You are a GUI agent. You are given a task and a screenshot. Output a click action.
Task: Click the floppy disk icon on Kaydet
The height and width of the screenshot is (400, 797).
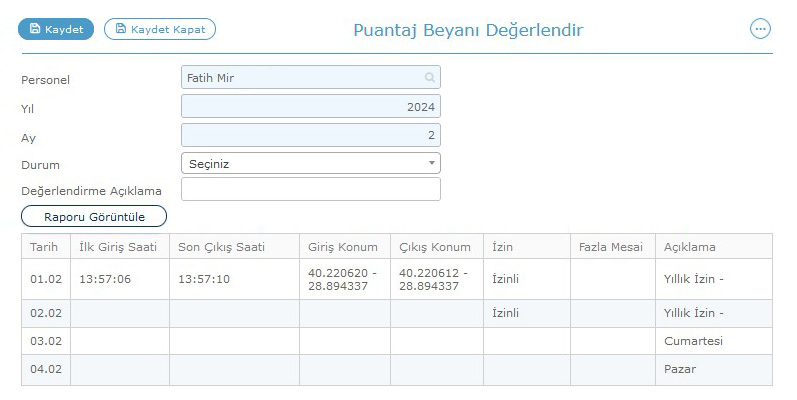(x=35, y=28)
